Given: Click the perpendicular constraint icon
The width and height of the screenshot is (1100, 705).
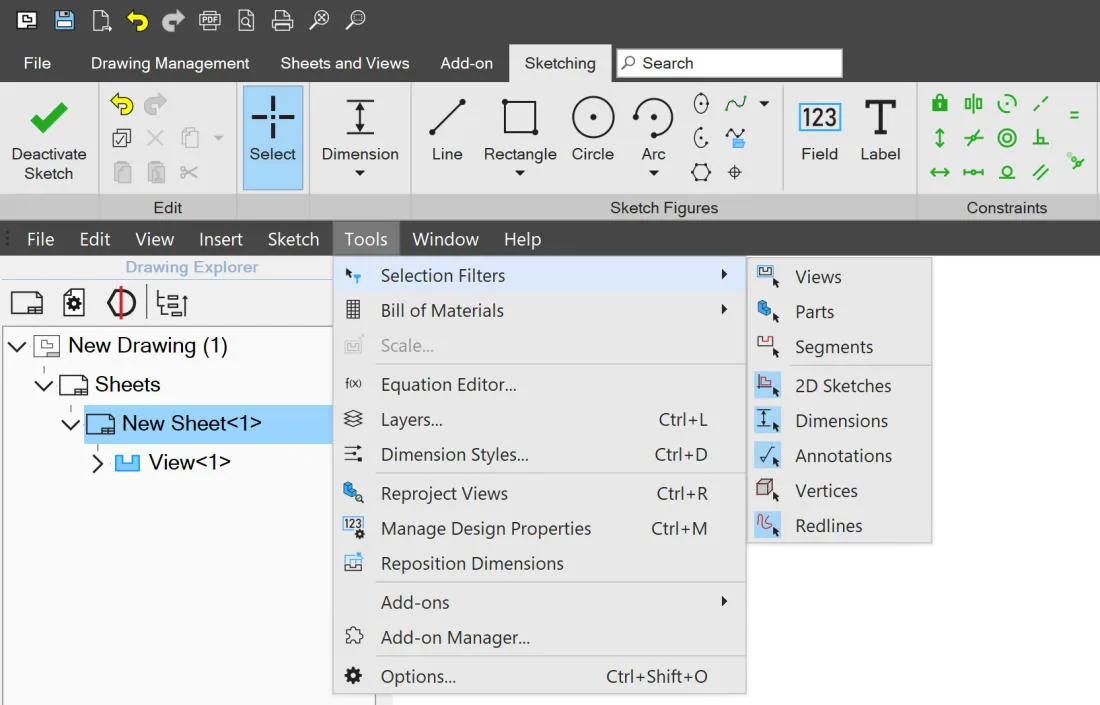Looking at the screenshot, I should (1040, 138).
